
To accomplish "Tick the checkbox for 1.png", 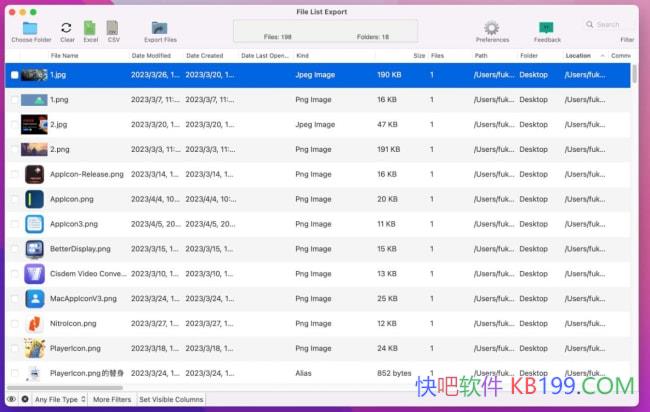I will click(14, 100).
